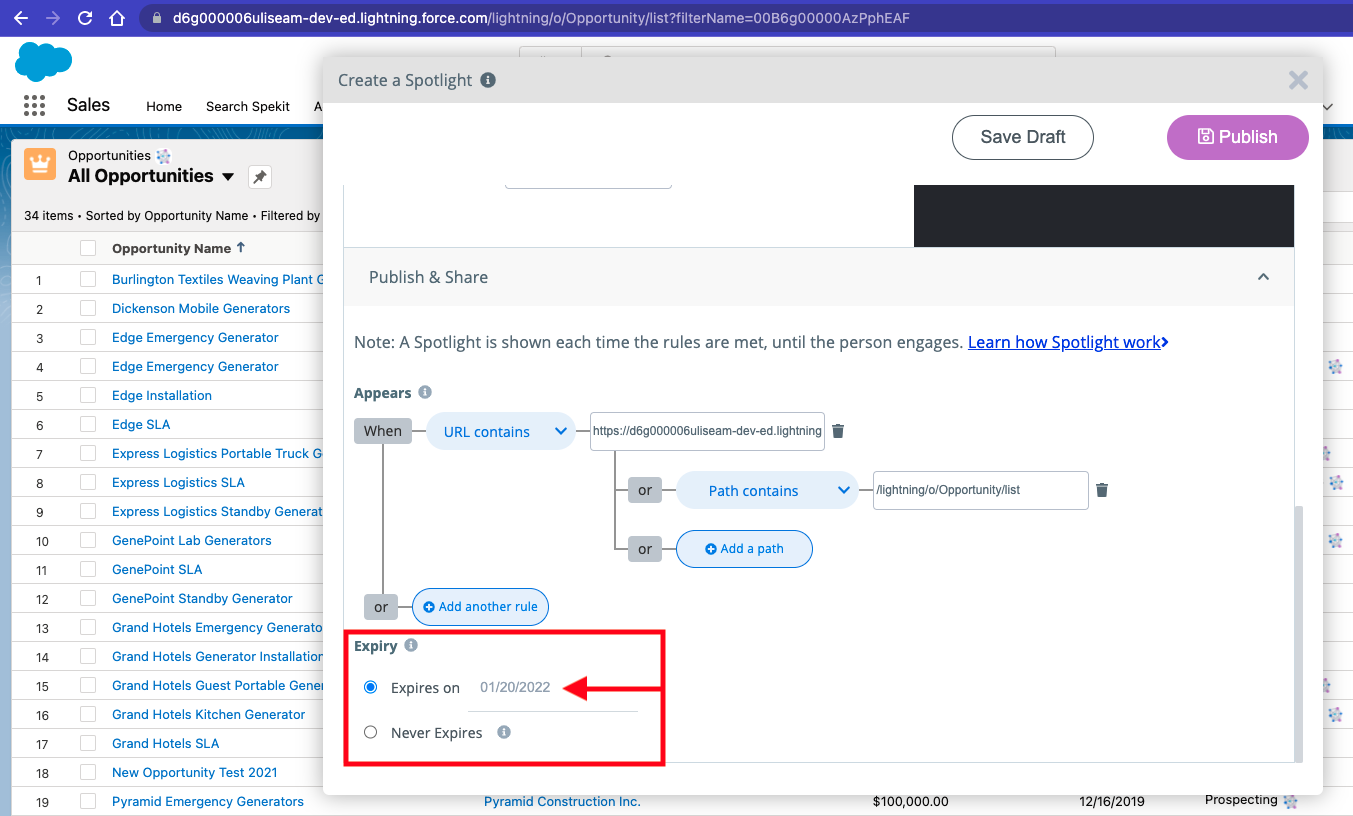Open Learn how Spotlight work link
Screen dimensions: 1353x816
tap(1068, 342)
